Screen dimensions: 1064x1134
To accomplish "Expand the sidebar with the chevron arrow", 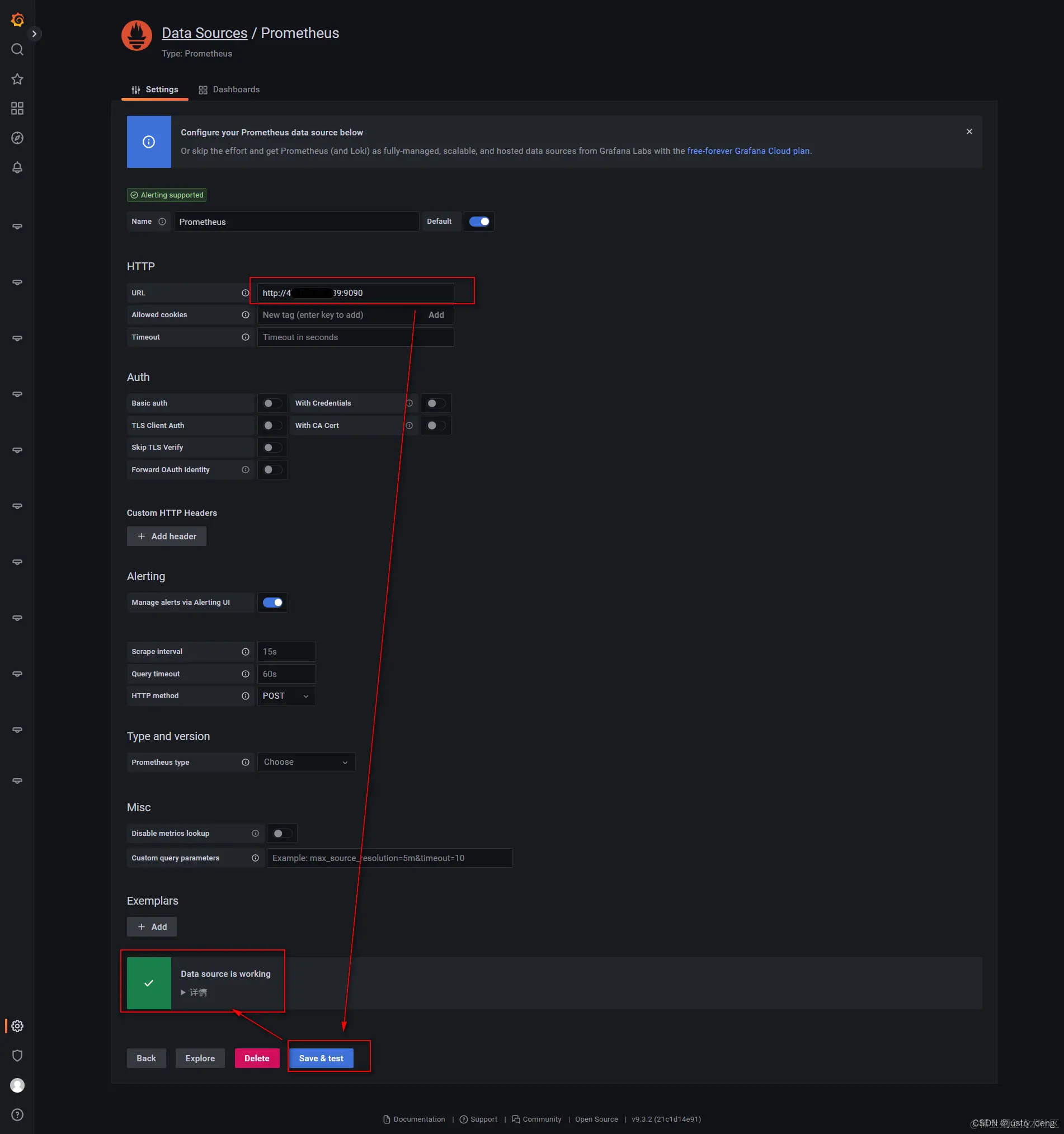I will pos(34,34).
